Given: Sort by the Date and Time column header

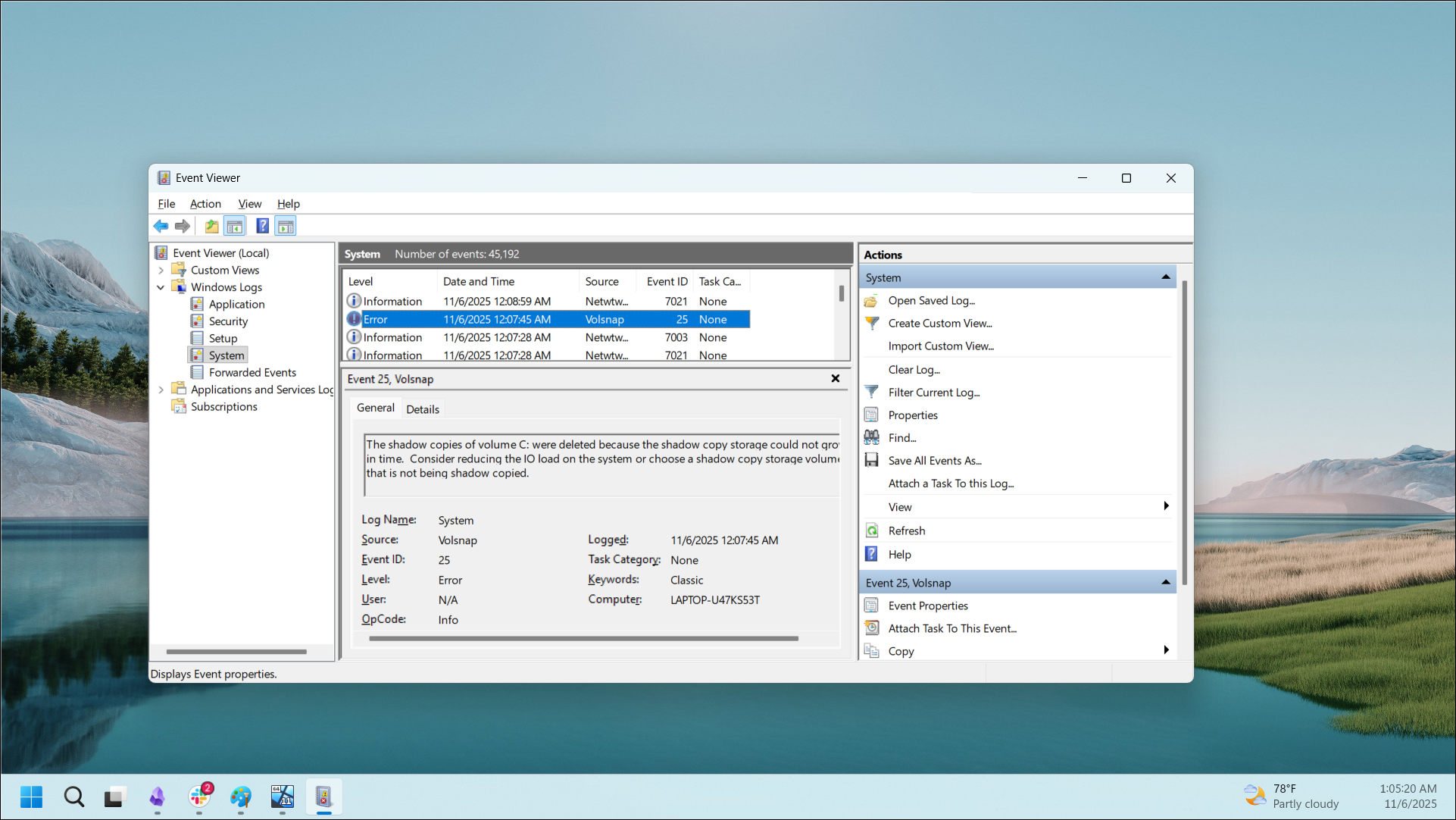Looking at the screenshot, I should click(508, 282).
